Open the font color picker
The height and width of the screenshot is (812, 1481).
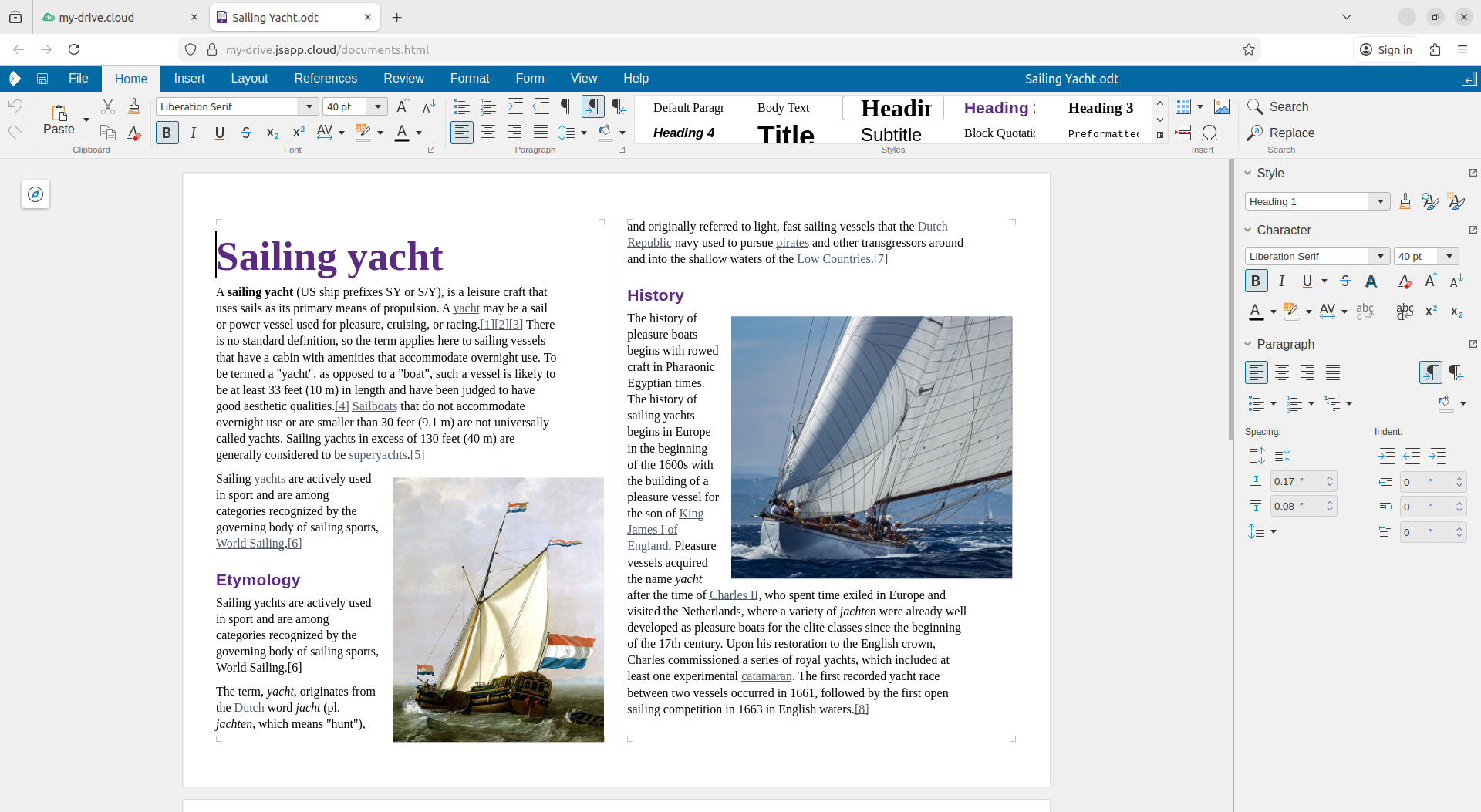419,133
